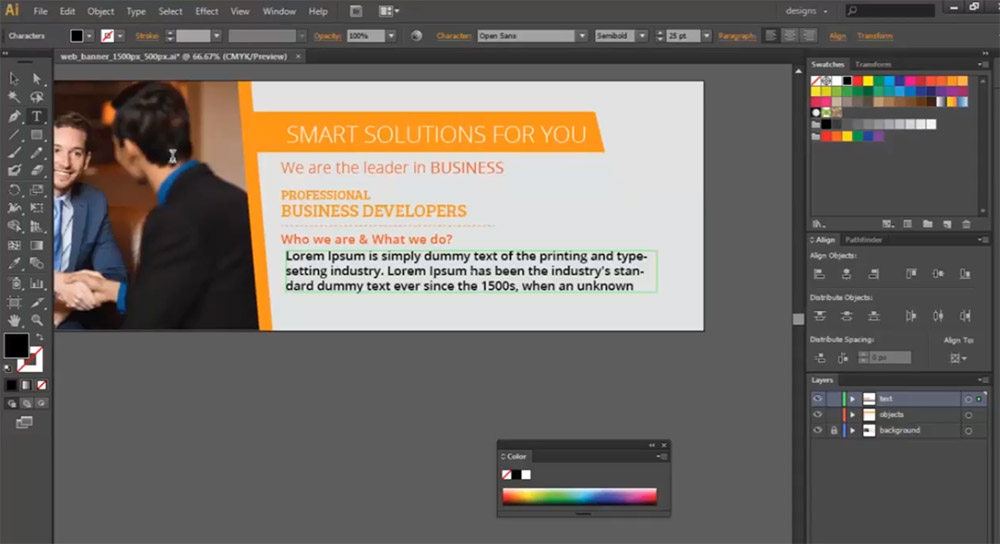This screenshot has height=544, width=1000.
Task: Align paragraph left in control bar
Action: click(x=771, y=36)
